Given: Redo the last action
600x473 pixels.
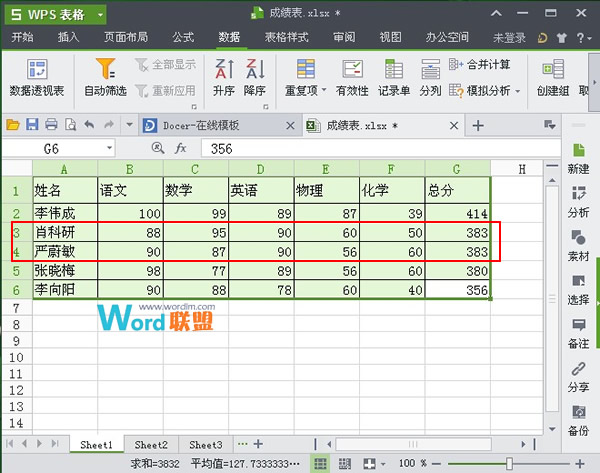Looking at the screenshot, I should (109, 125).
